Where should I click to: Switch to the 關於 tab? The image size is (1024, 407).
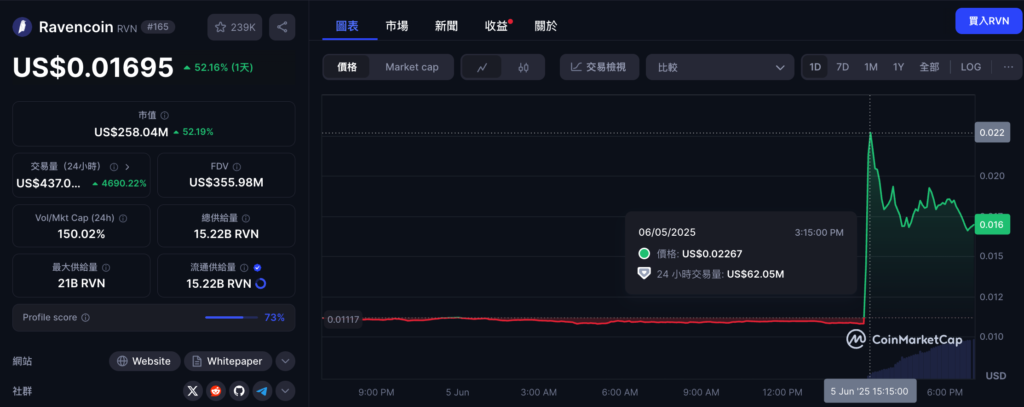pyautogui.click(x=546, y=26)
